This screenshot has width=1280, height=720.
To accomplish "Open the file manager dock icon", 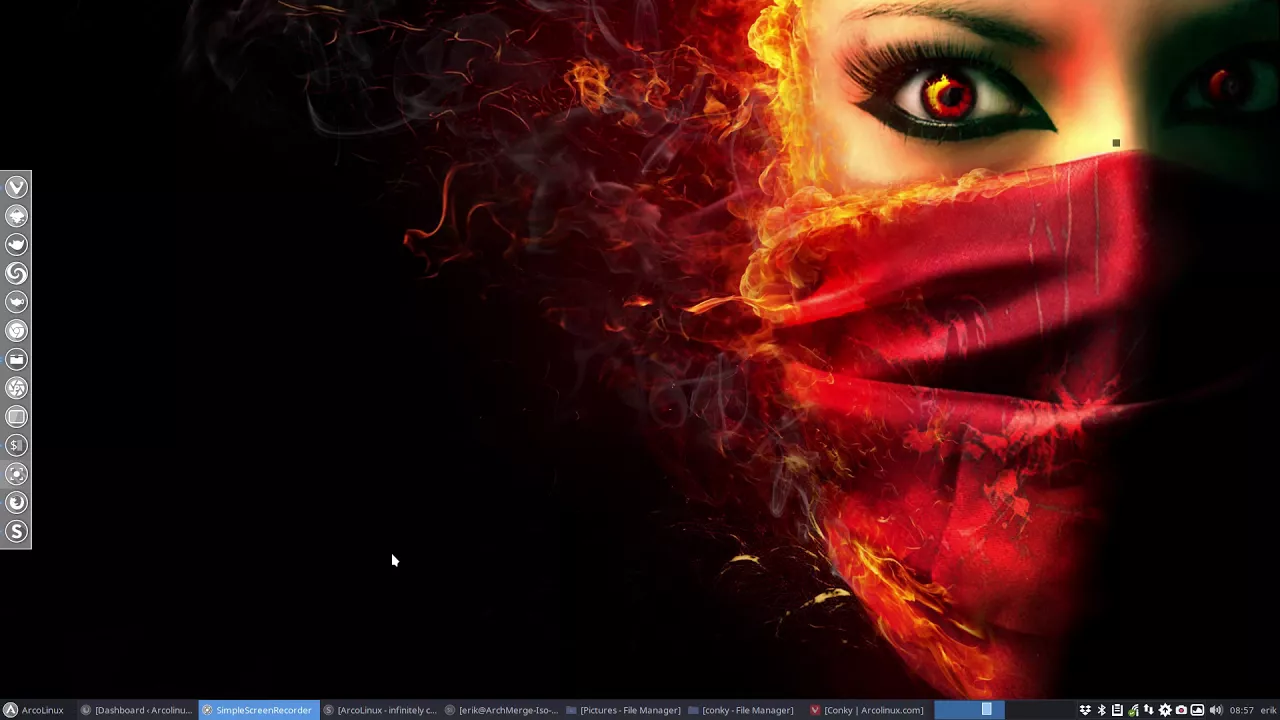I will 16,359.
